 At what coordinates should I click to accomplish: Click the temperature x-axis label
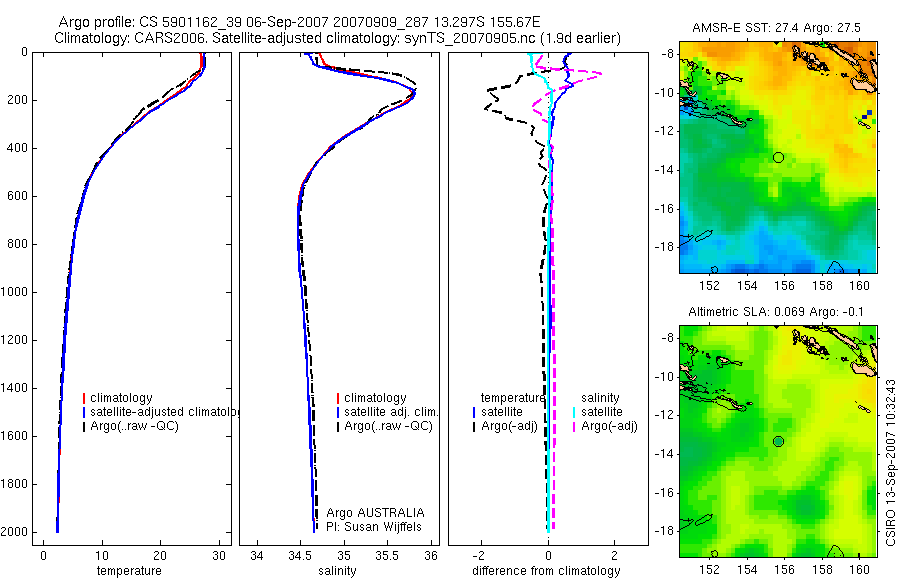129,571
